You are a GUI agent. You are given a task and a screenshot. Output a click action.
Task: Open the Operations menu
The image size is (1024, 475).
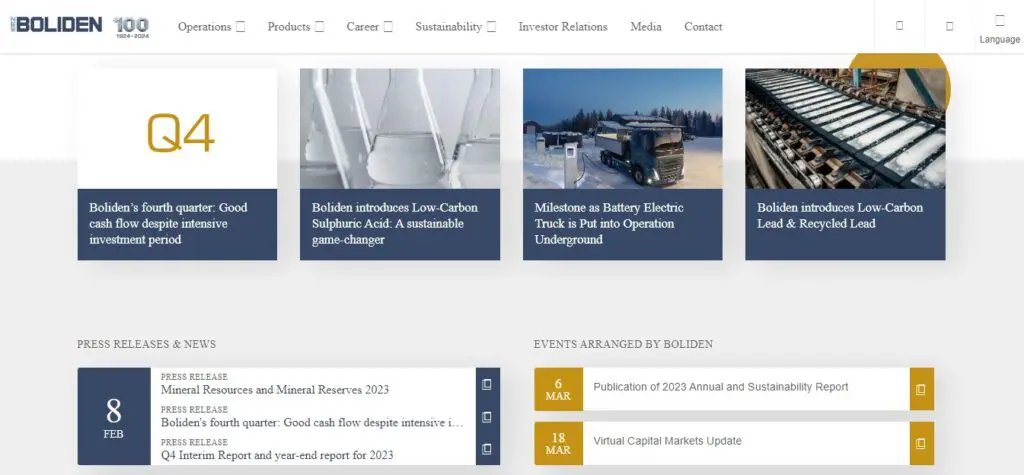[204, 27]
